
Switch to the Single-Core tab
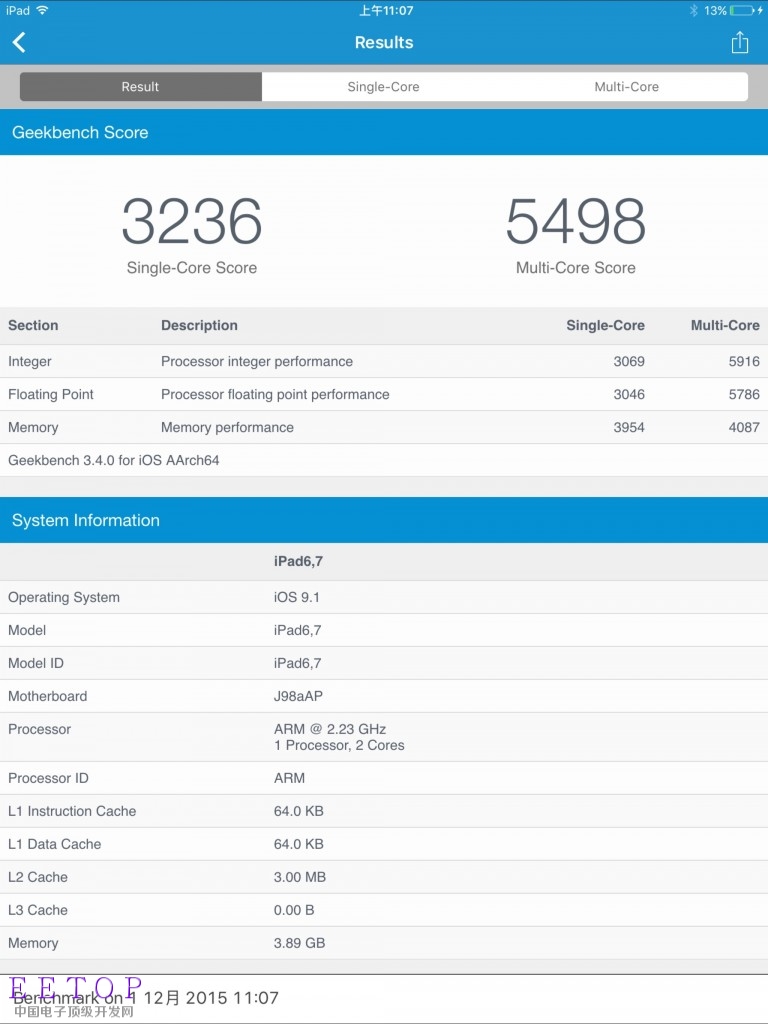383,87
